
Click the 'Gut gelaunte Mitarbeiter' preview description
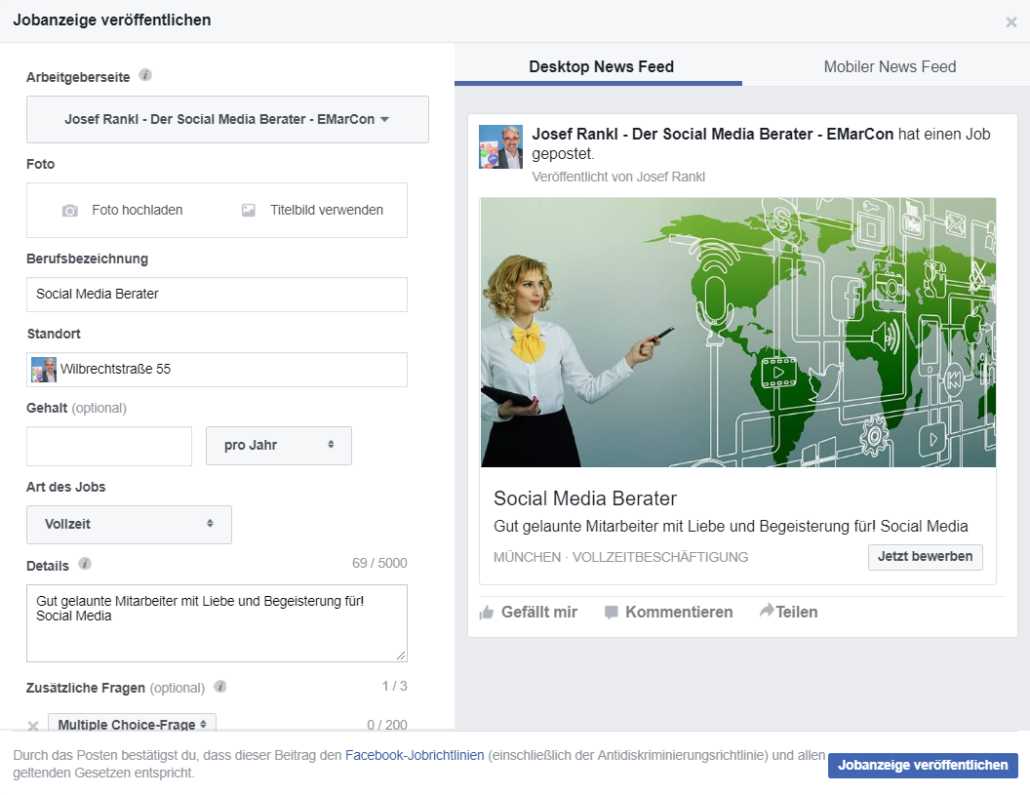[x=730, y=526]
